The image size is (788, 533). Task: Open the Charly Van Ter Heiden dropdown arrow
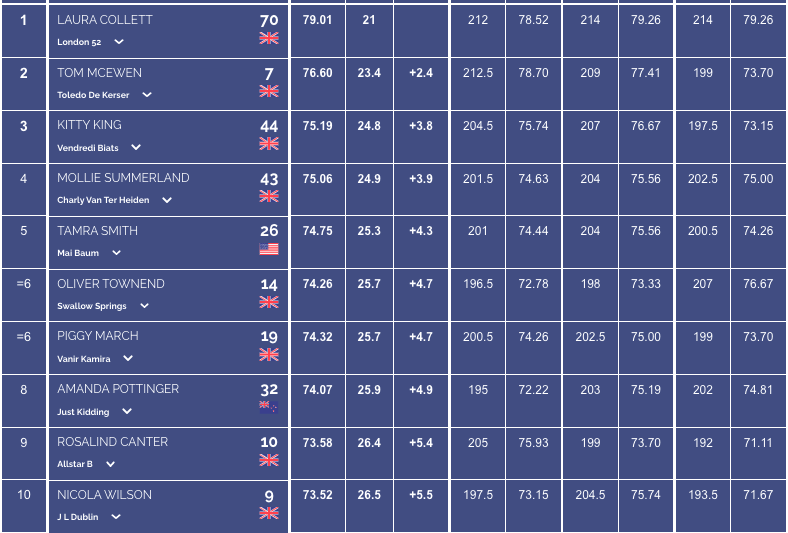(x=167, y=200)
